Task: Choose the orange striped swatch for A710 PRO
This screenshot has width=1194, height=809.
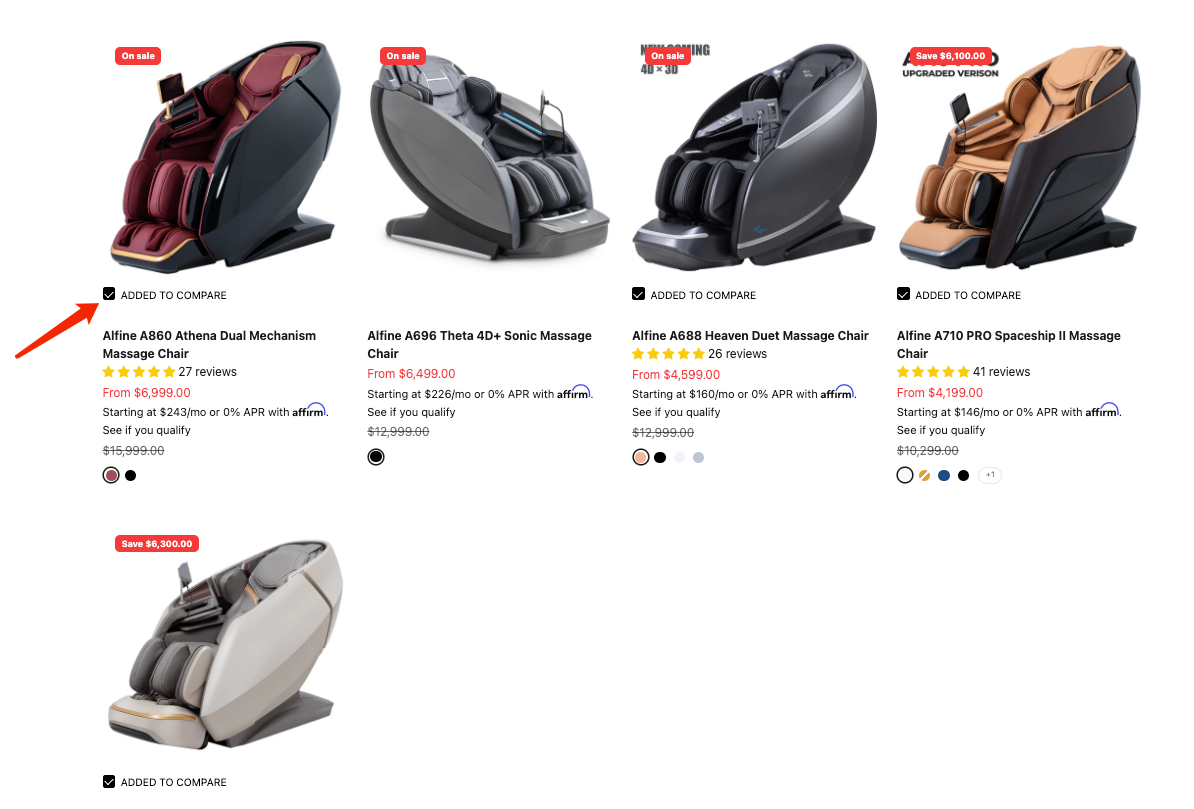Action: (x=924, y=475)
